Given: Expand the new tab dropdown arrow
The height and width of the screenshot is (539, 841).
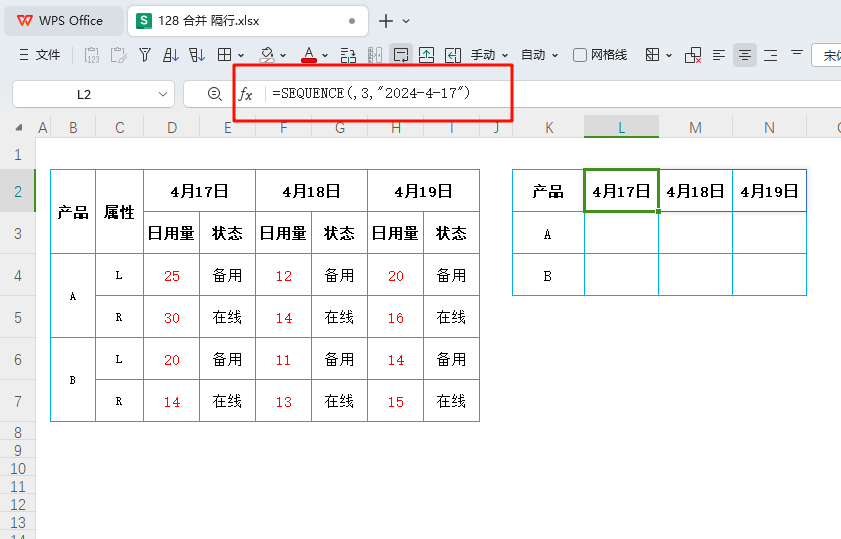Looking at the screenshot, I should click(406, 21).
